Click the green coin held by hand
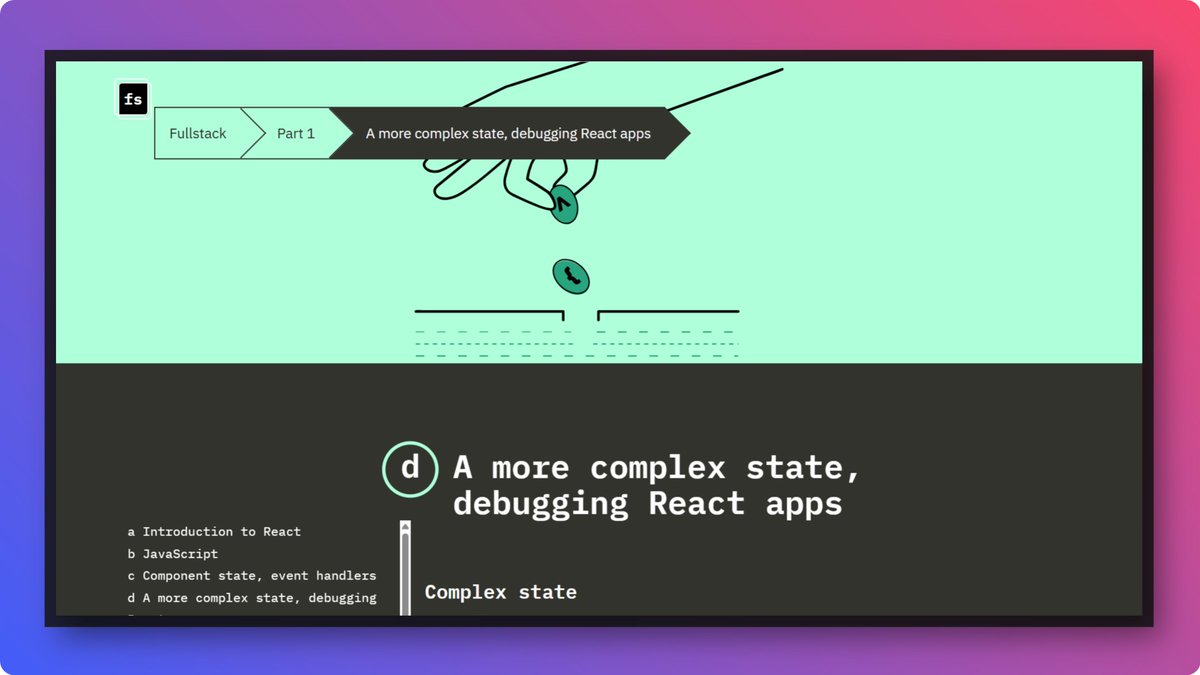 [564, 204]
